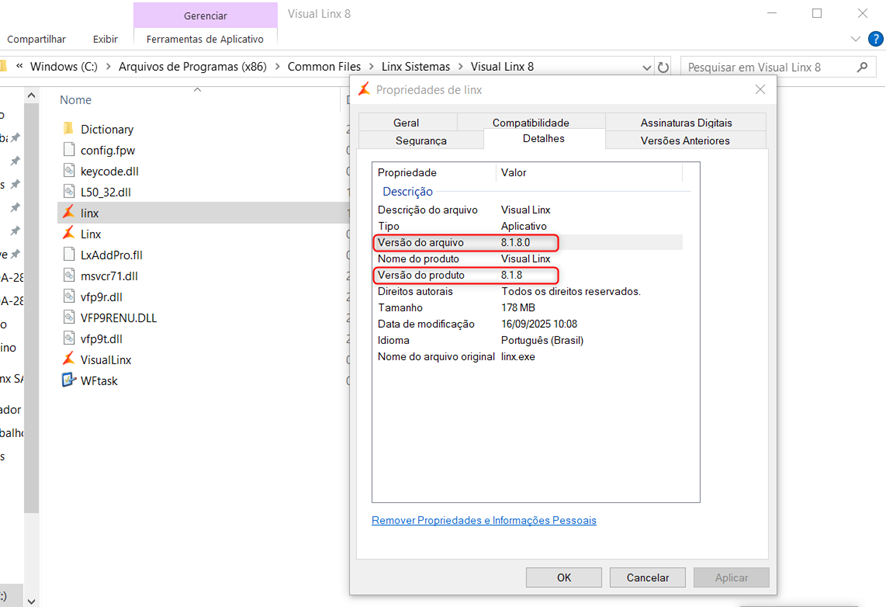Open Explorer help via question mark icon

[875, 39]
